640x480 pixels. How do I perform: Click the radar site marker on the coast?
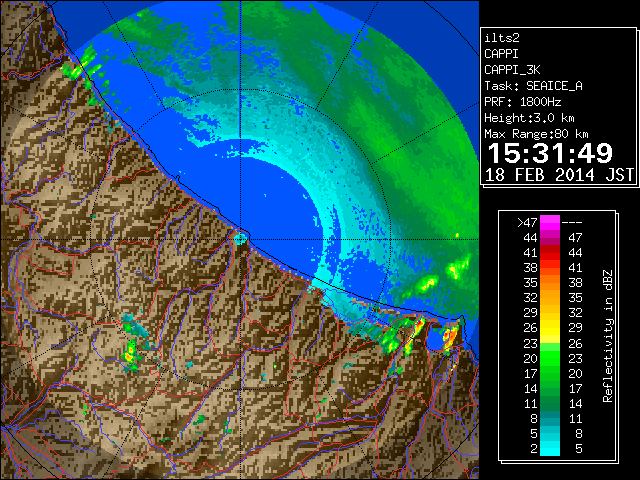[x=240, y=238]
